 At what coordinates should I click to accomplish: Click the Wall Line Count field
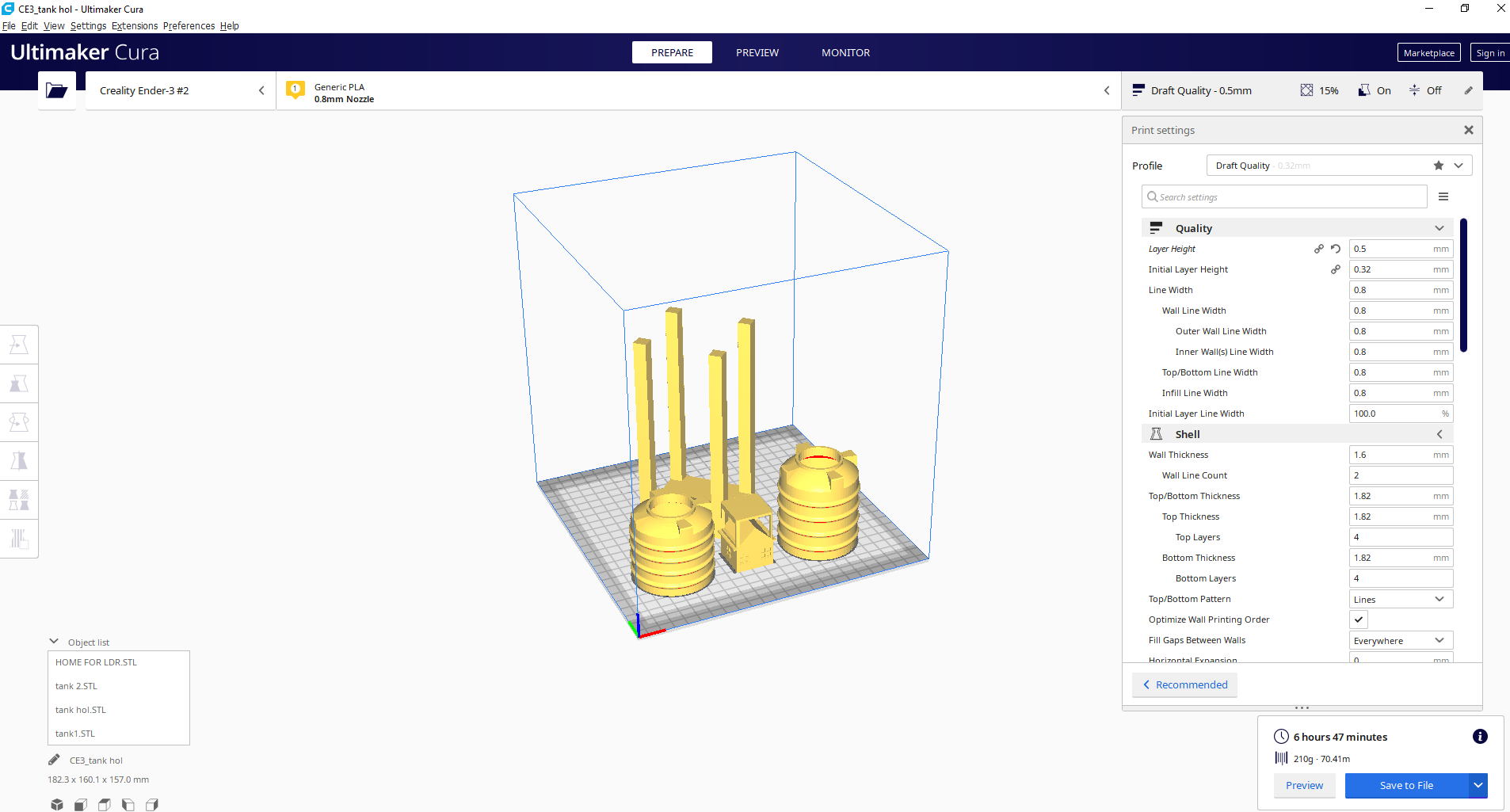tap(1401, 475)
